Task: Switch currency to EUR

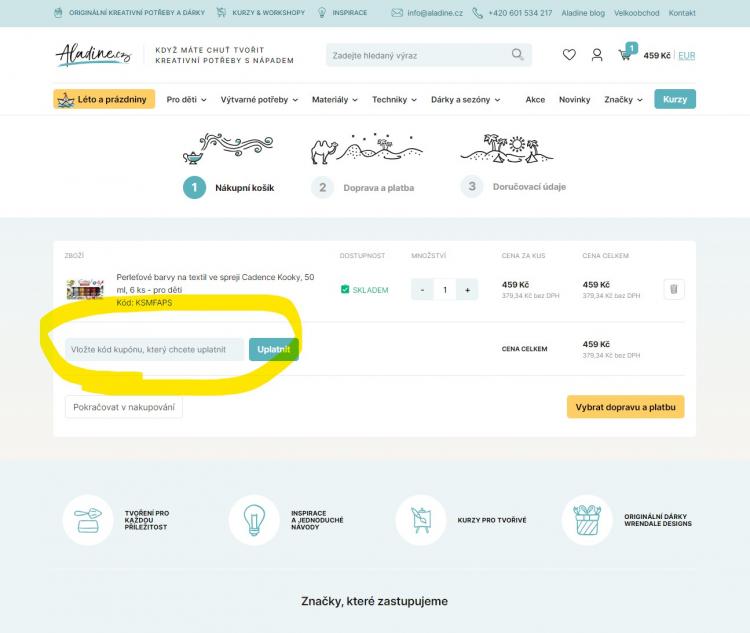Action: 686,56
